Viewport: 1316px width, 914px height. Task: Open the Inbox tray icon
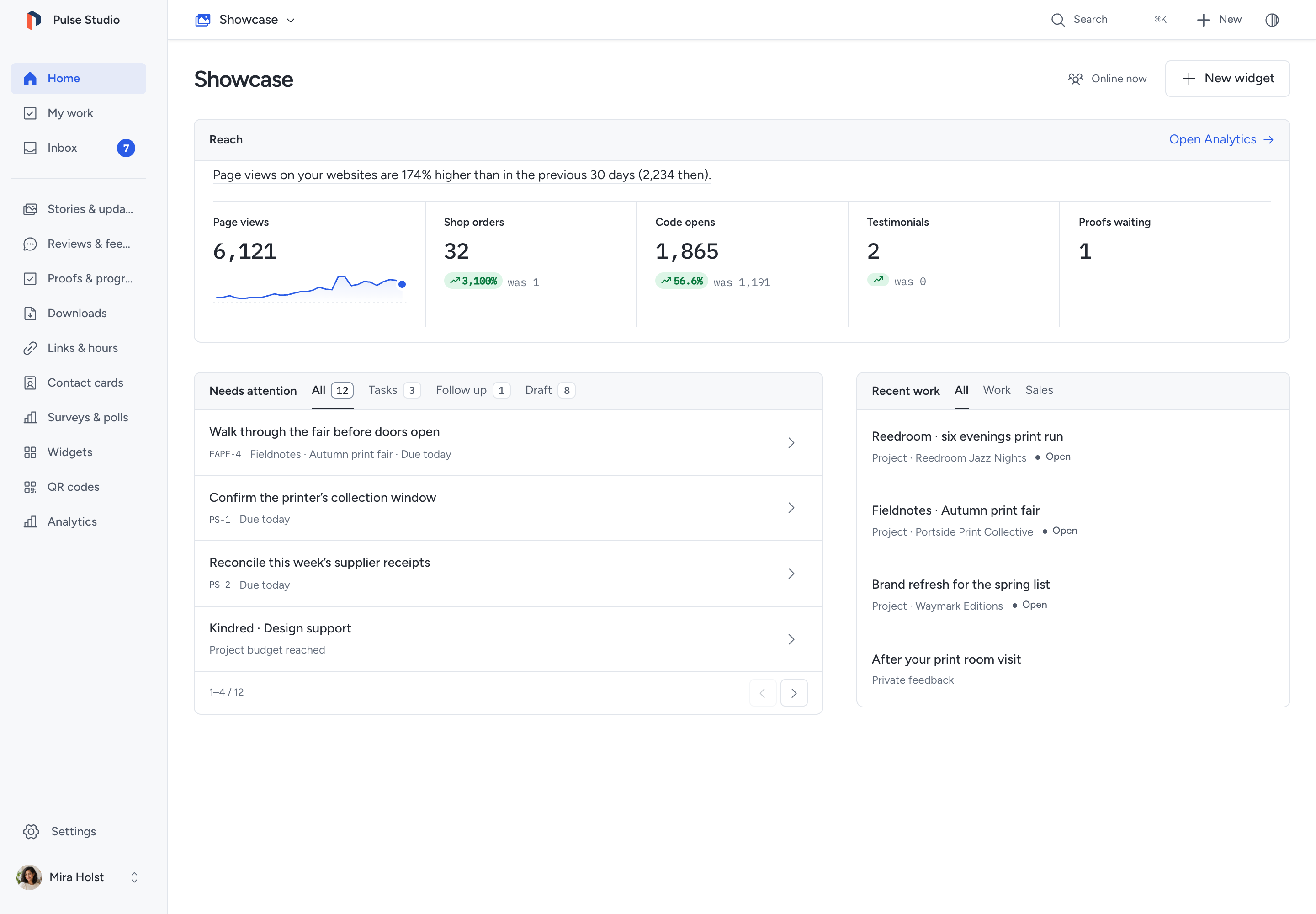click(30, 148)
